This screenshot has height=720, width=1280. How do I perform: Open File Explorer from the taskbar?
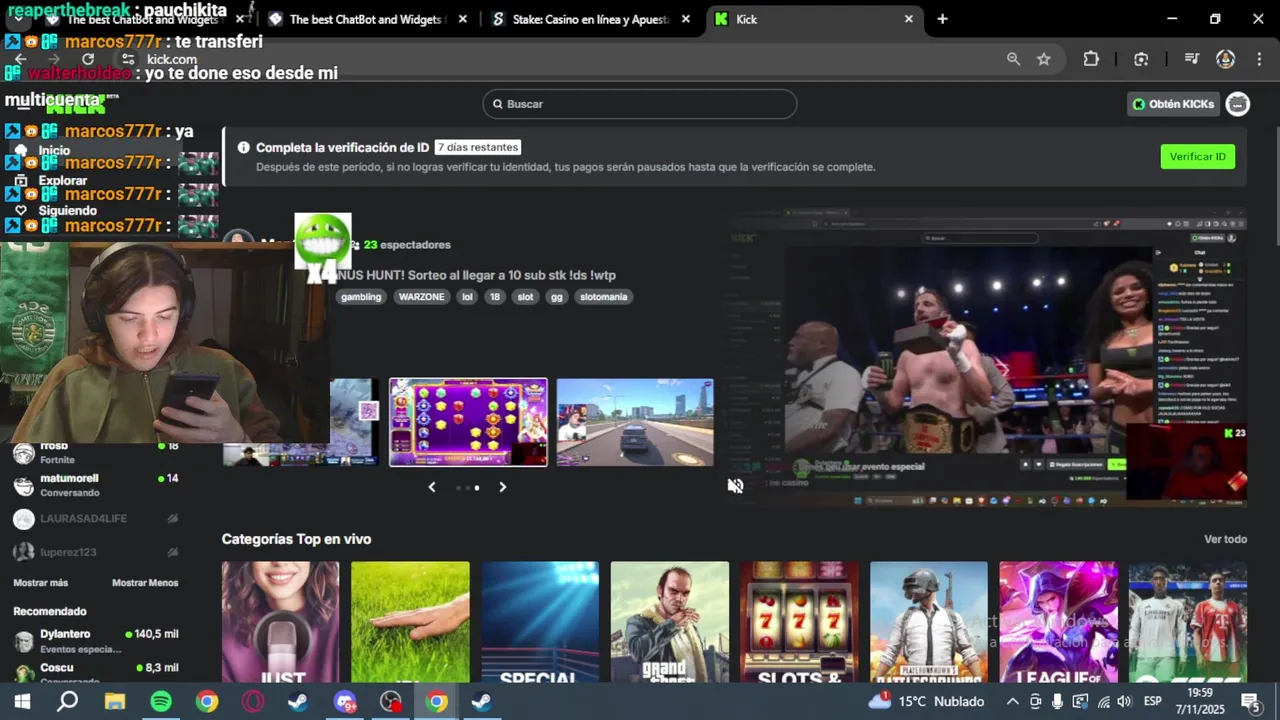pos(114,702)
